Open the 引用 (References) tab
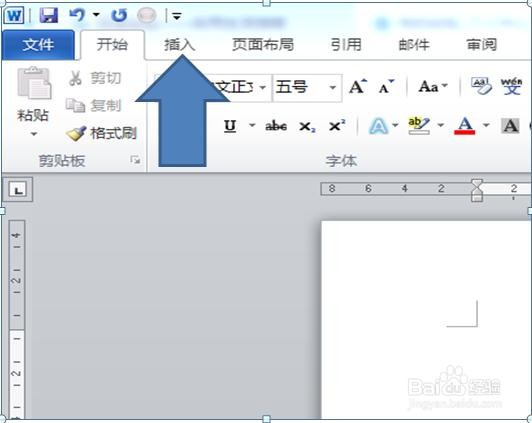 tap(346, 45)
